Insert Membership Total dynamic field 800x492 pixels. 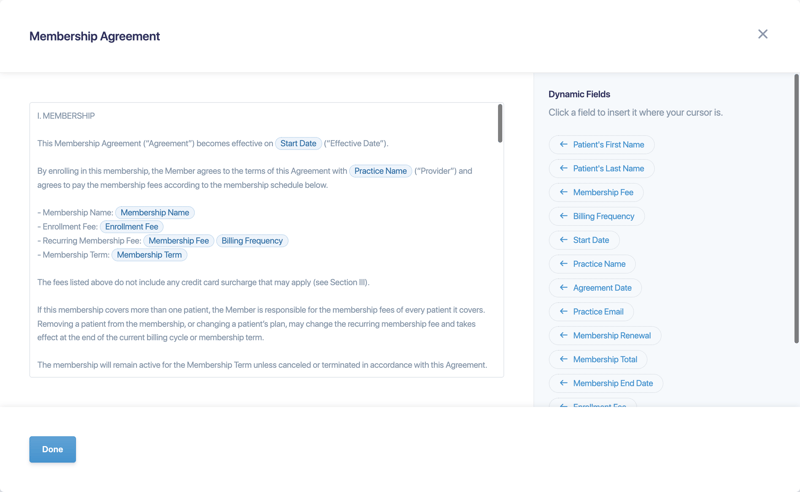click(598, 359)
